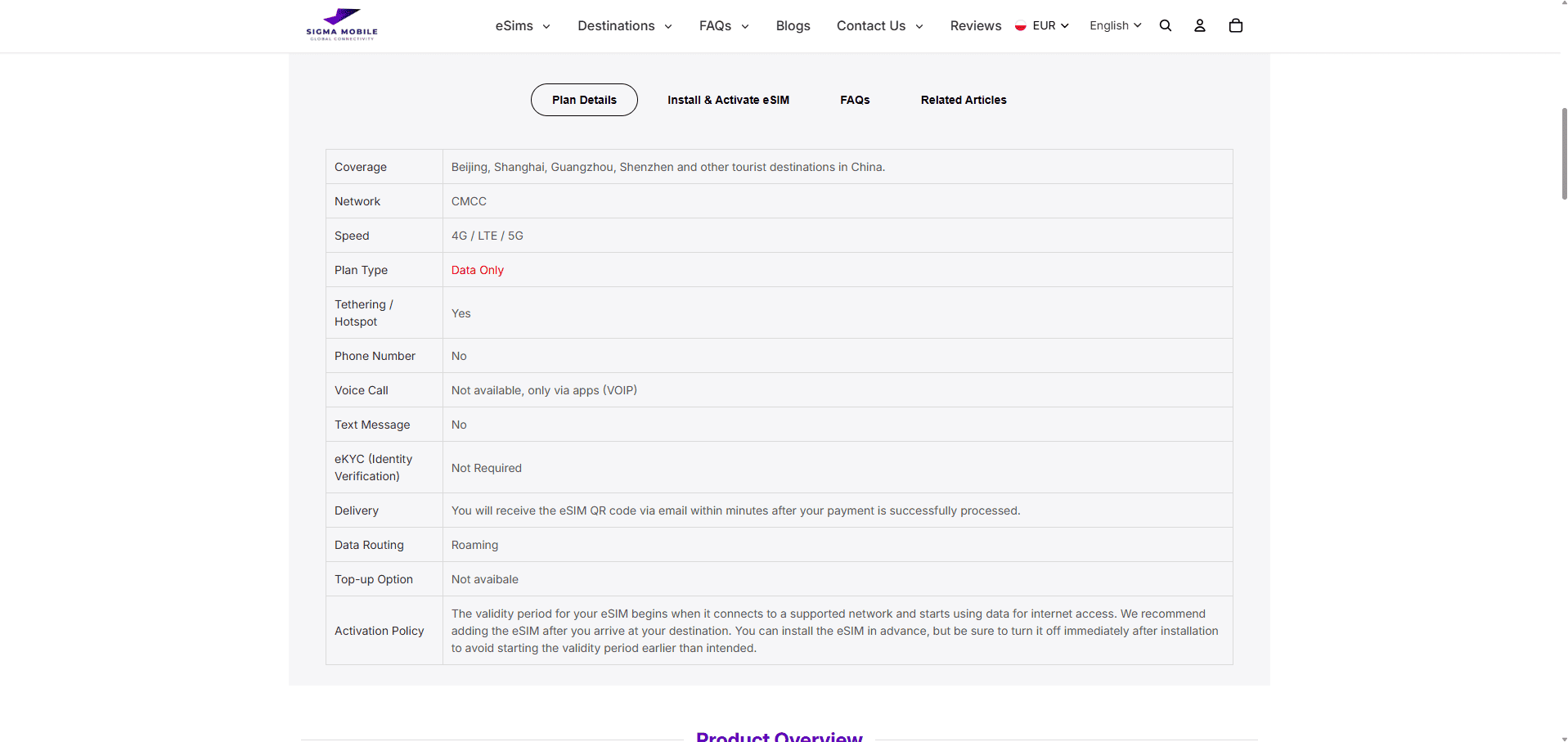Expand the Contact Us dropdown

[880, 26]
